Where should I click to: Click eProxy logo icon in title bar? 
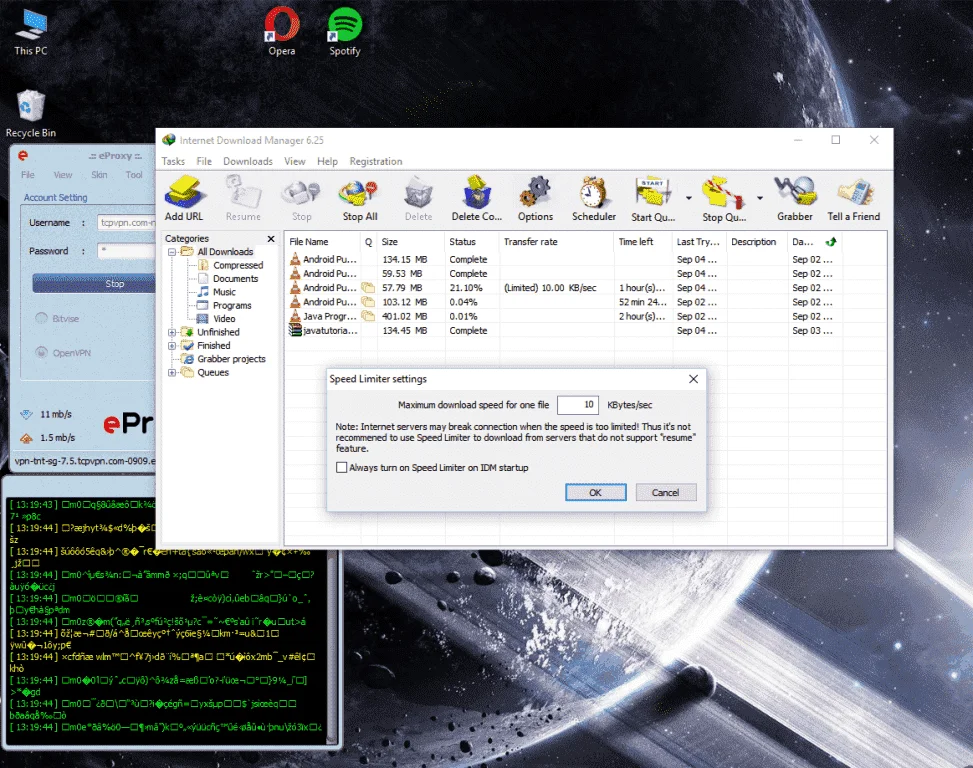coord(23,155)
